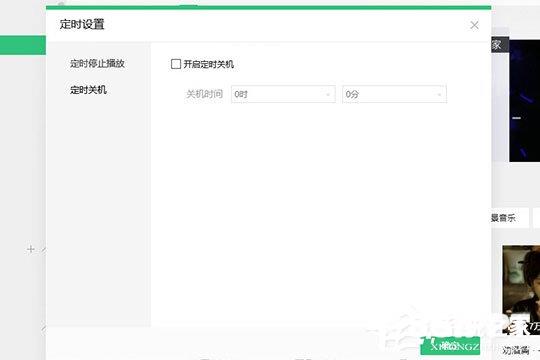Click the plus icon in left sidebar

click(x=31, y=249)
